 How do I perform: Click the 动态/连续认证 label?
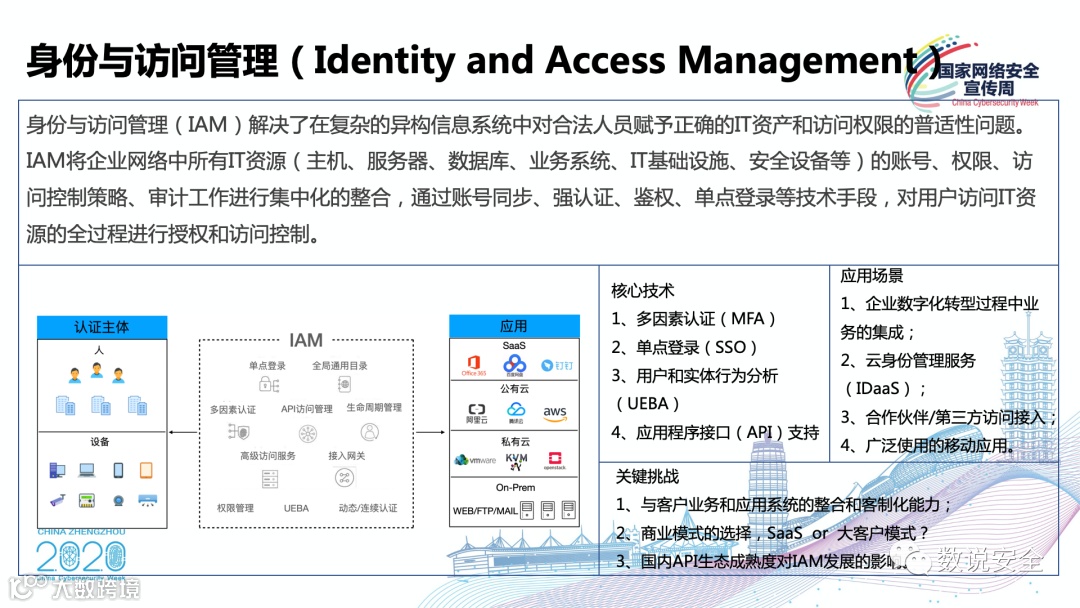(x=368, y=507)
